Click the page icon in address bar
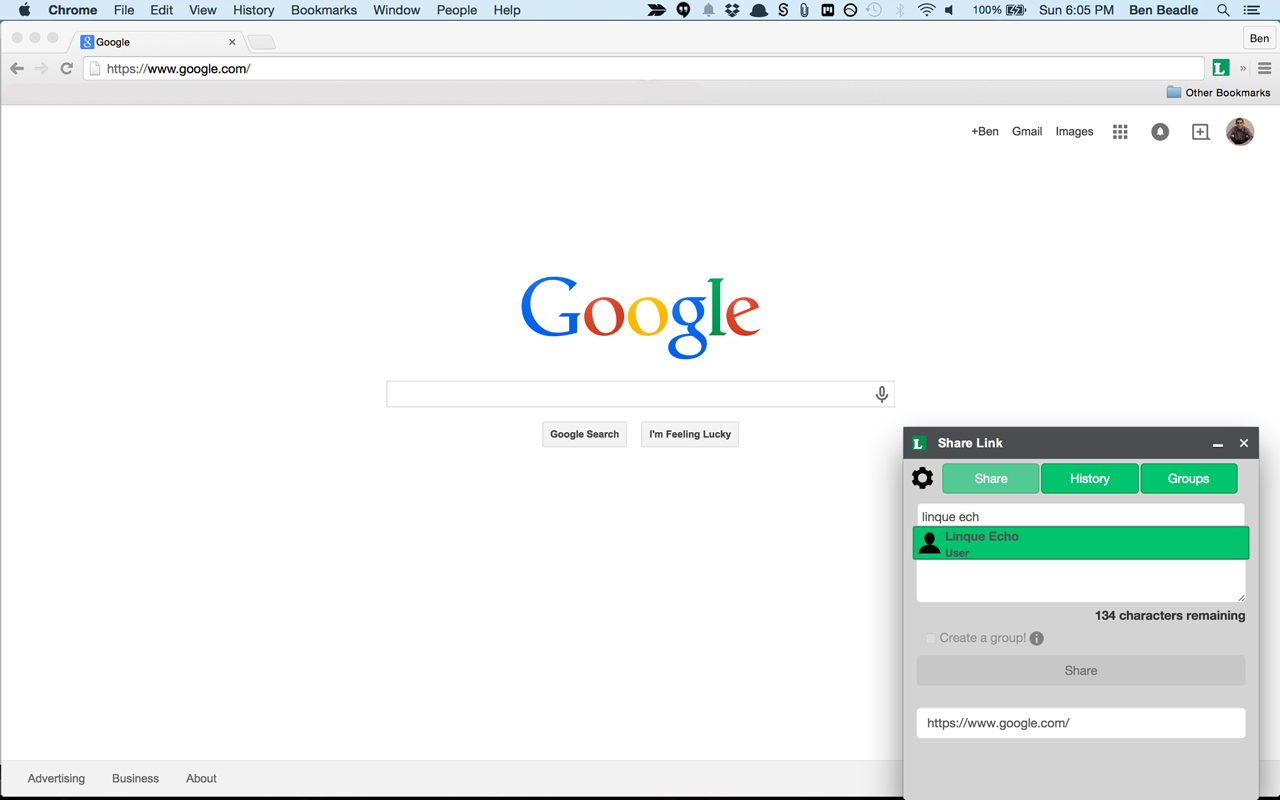This screenshot has width=1280, height=800. (x=95, y=68)
